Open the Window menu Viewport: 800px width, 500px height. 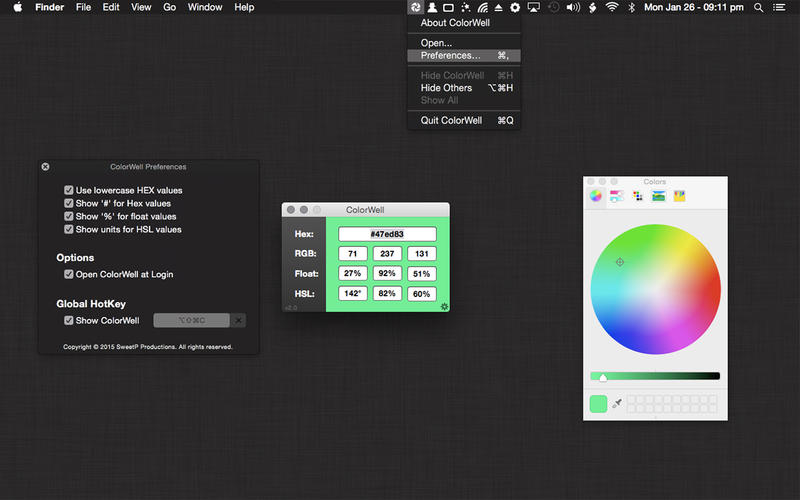point(205,7)
